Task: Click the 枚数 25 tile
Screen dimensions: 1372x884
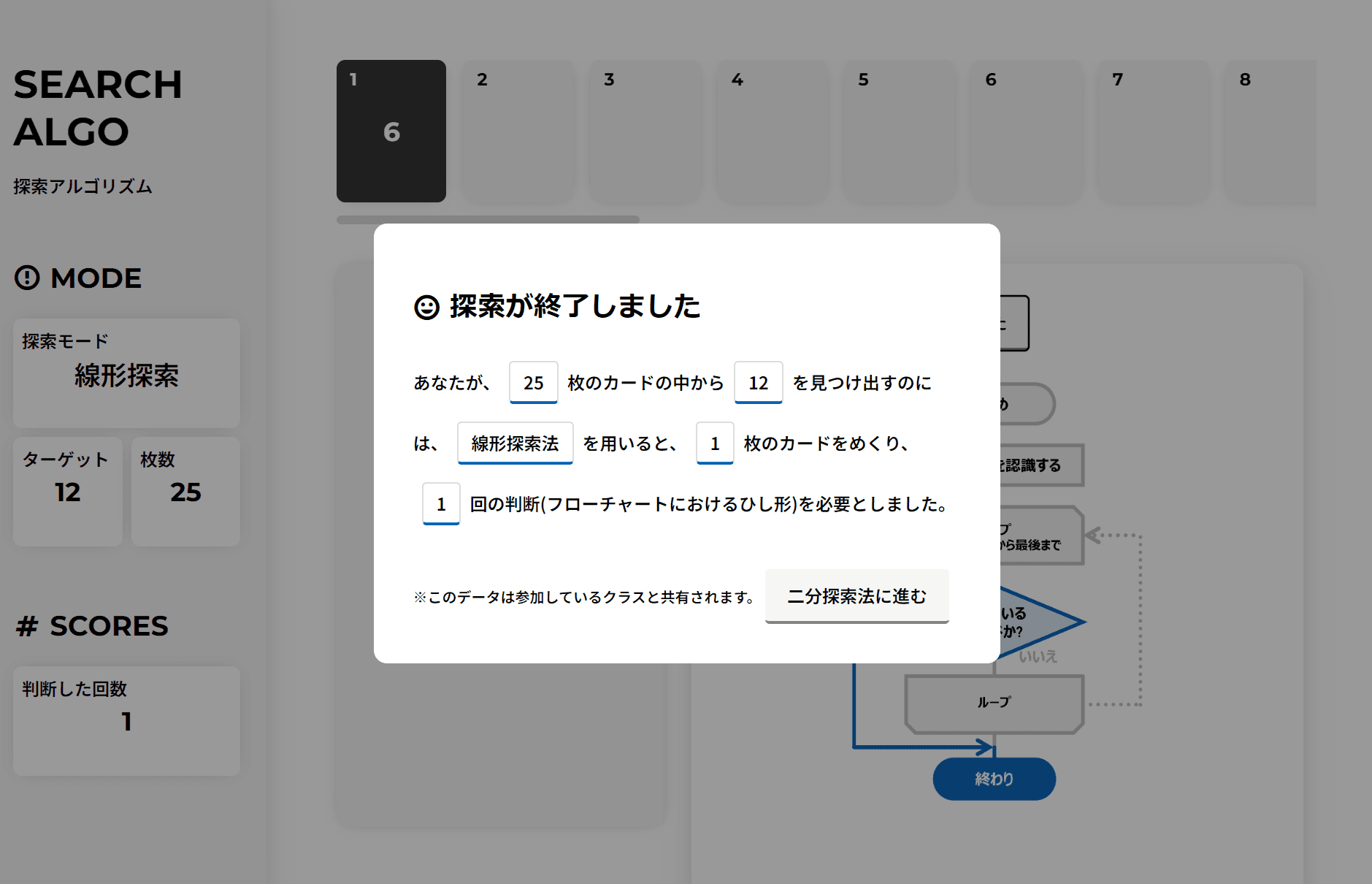Action: [x=185, y=491]
